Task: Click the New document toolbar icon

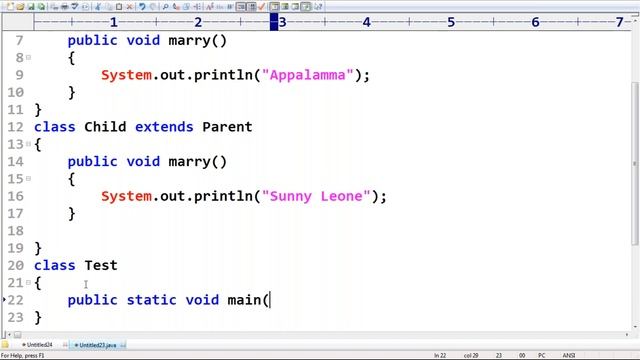Action: [x=10, y=7]
